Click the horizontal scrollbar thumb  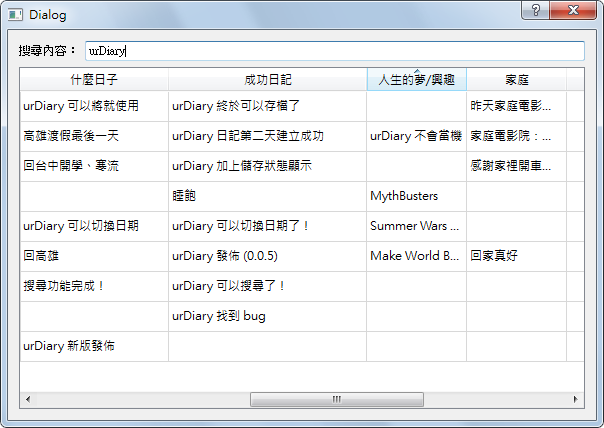[337, 399]
